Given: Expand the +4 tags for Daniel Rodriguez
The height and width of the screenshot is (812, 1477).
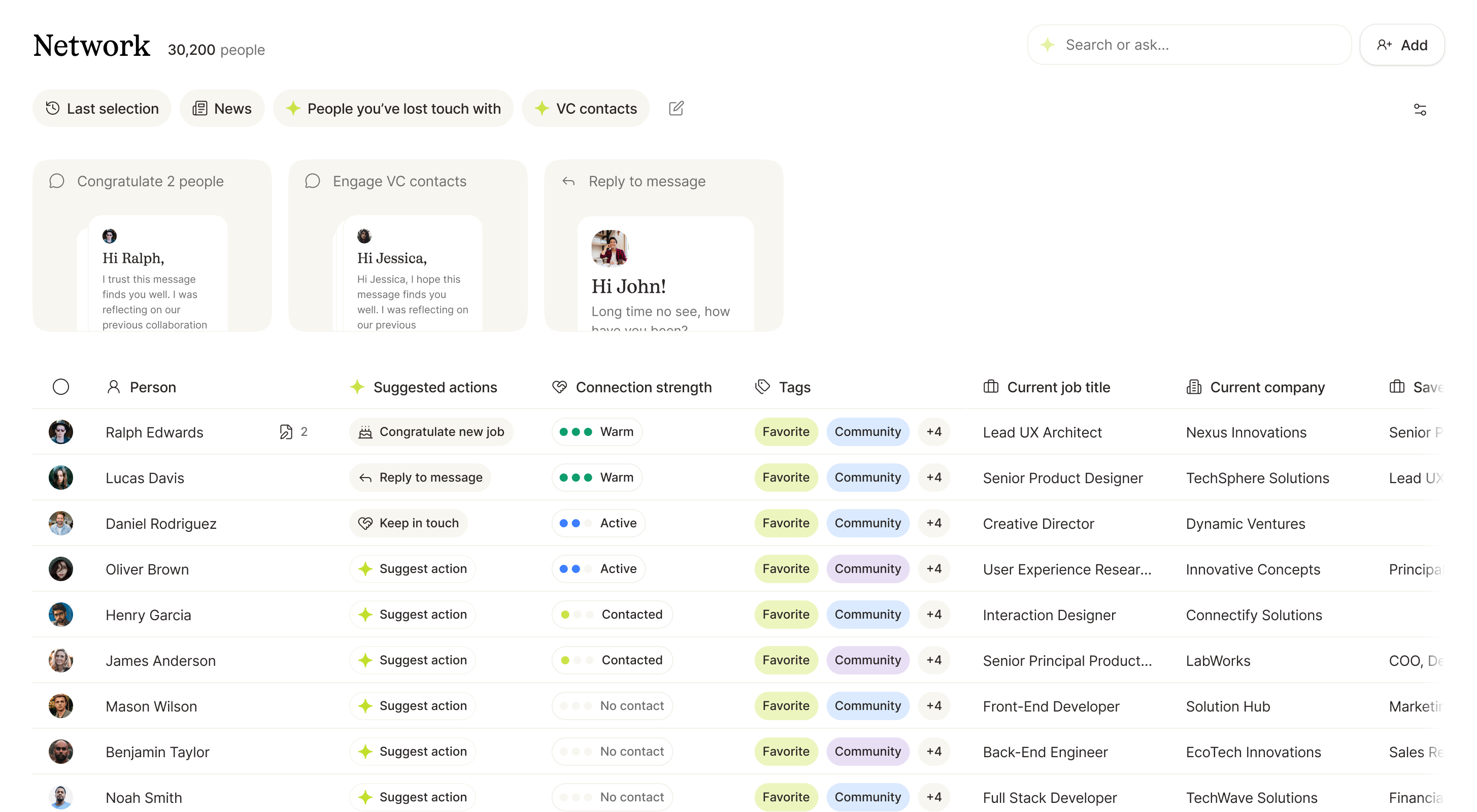Looking at the screenshot, I should coord(933,523).
